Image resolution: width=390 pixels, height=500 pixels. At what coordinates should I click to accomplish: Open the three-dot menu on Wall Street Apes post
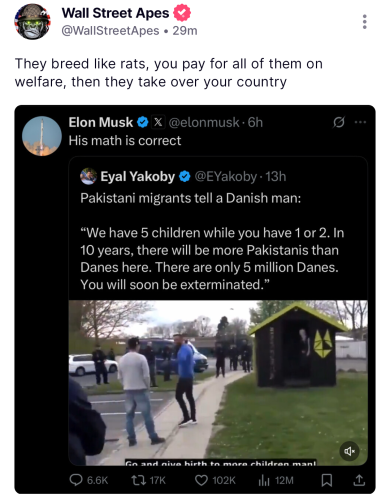pyautogui.click(x=365, y=22)
